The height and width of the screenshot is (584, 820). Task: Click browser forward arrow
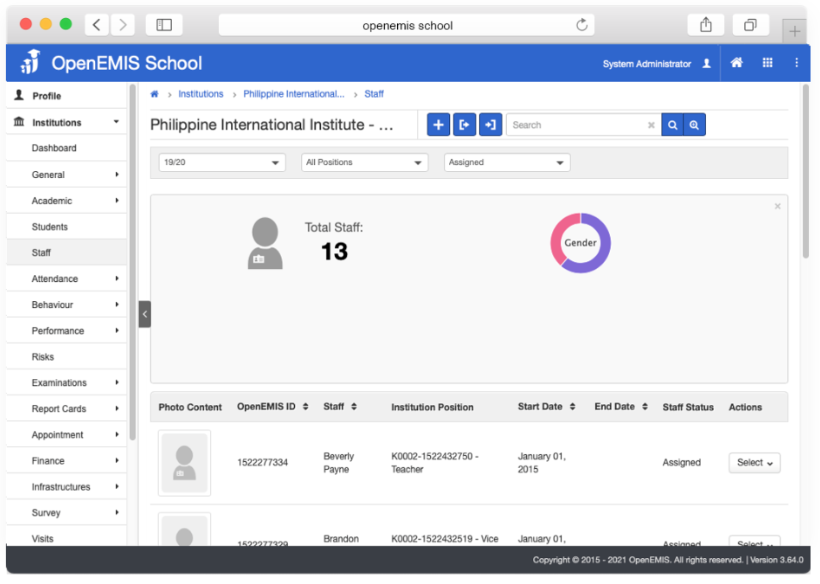123,25
